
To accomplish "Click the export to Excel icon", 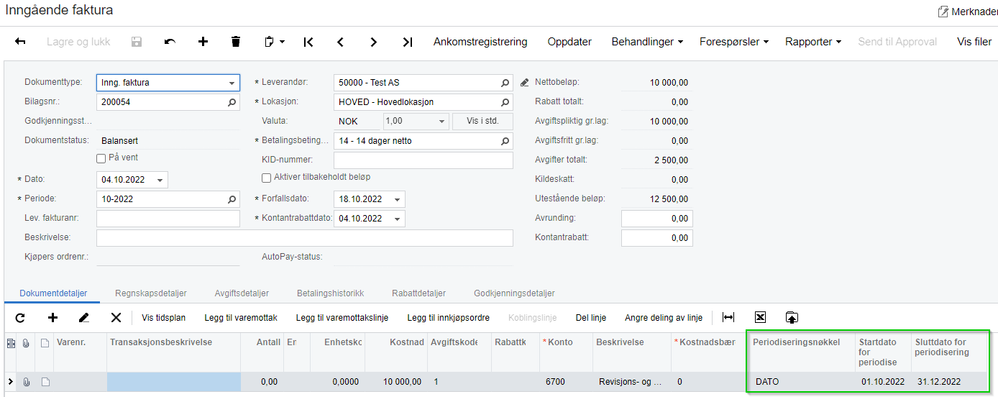I will pyautogui.click(x=760, y=317).
